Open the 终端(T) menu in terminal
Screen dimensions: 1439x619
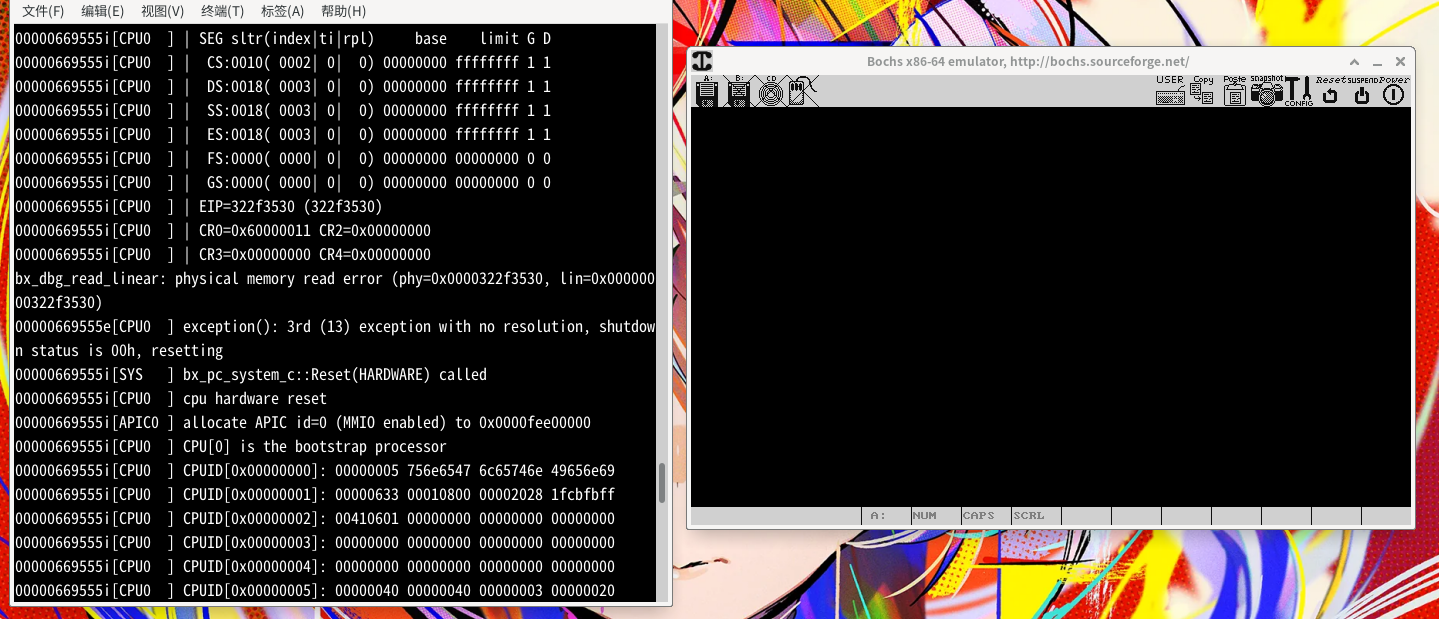[223, 11]
